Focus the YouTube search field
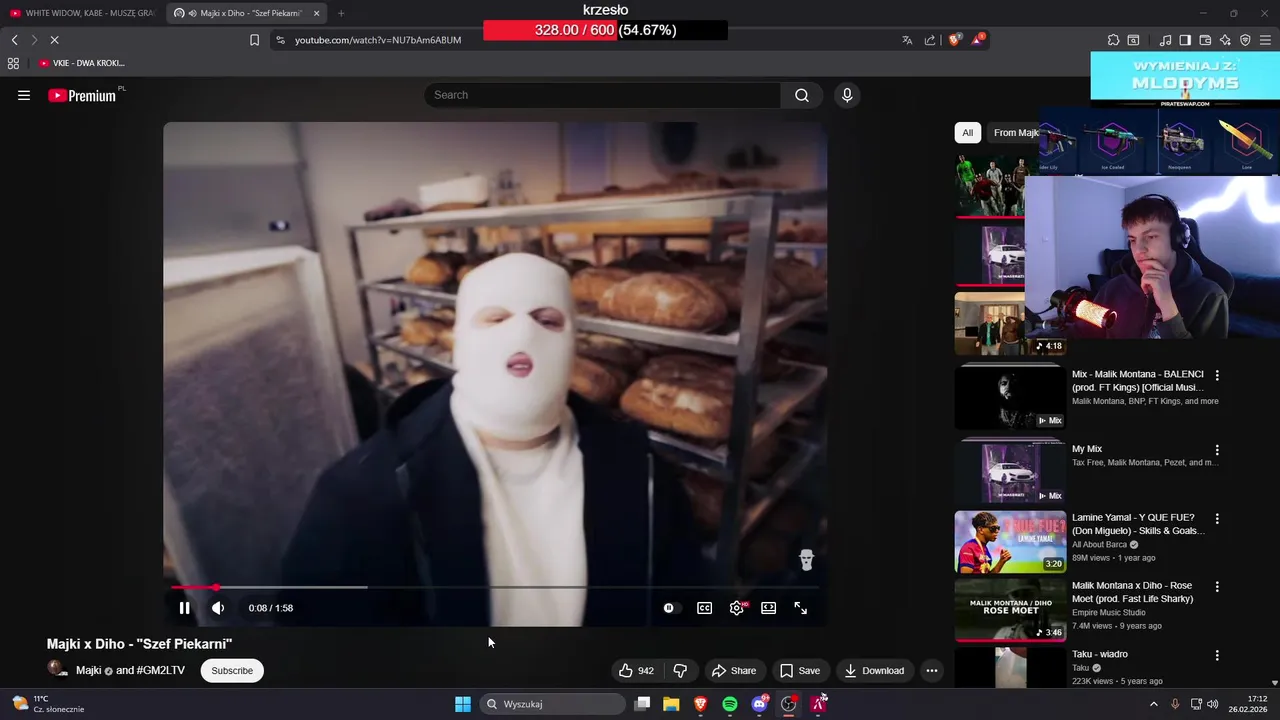Screen dimensions: 1280x720 pyautogui.click(x=602, y=95)
